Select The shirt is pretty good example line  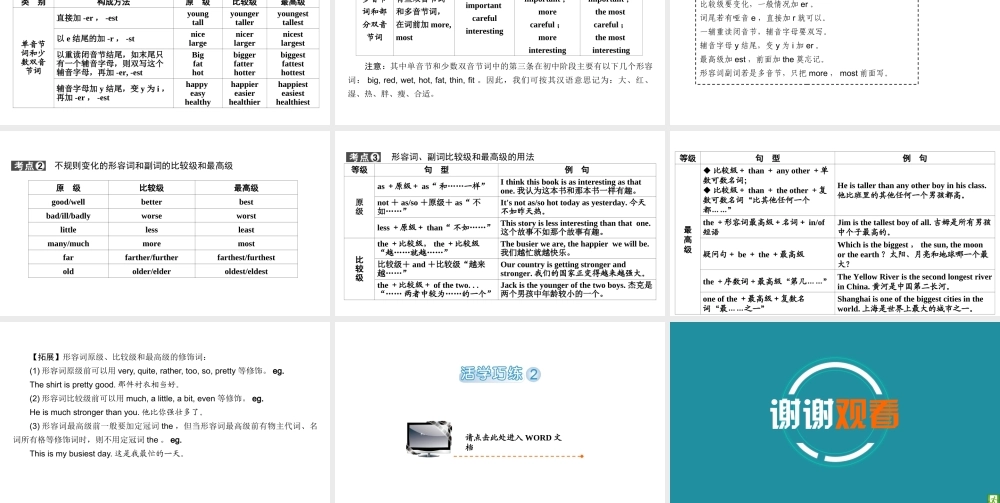tap(105, 384)
